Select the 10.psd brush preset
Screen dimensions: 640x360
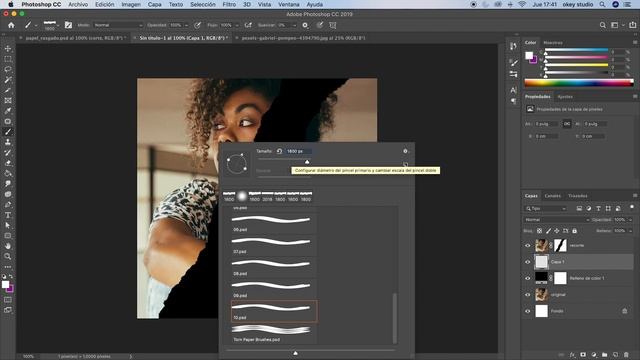tap(274, 311)
